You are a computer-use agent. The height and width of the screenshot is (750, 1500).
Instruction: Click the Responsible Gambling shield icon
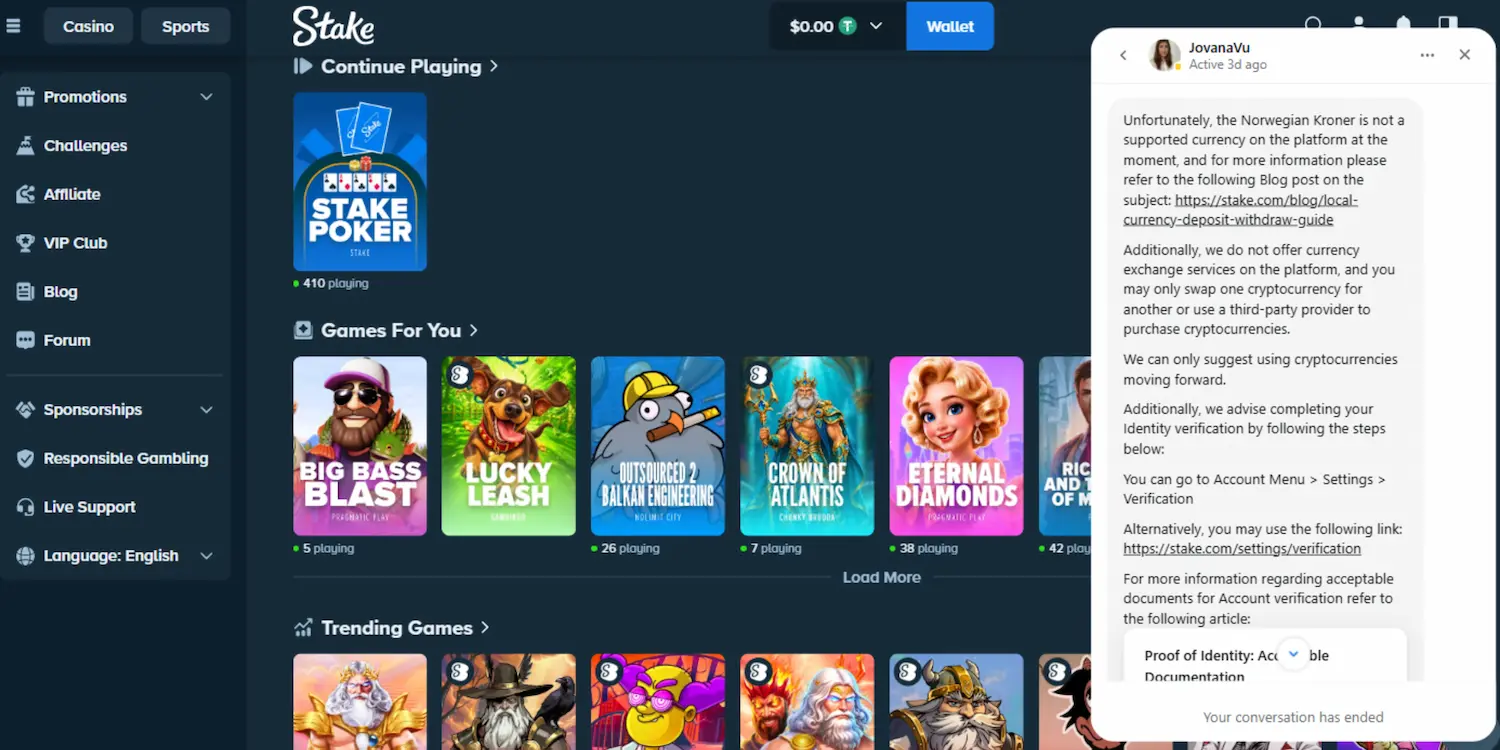(25, 458)
